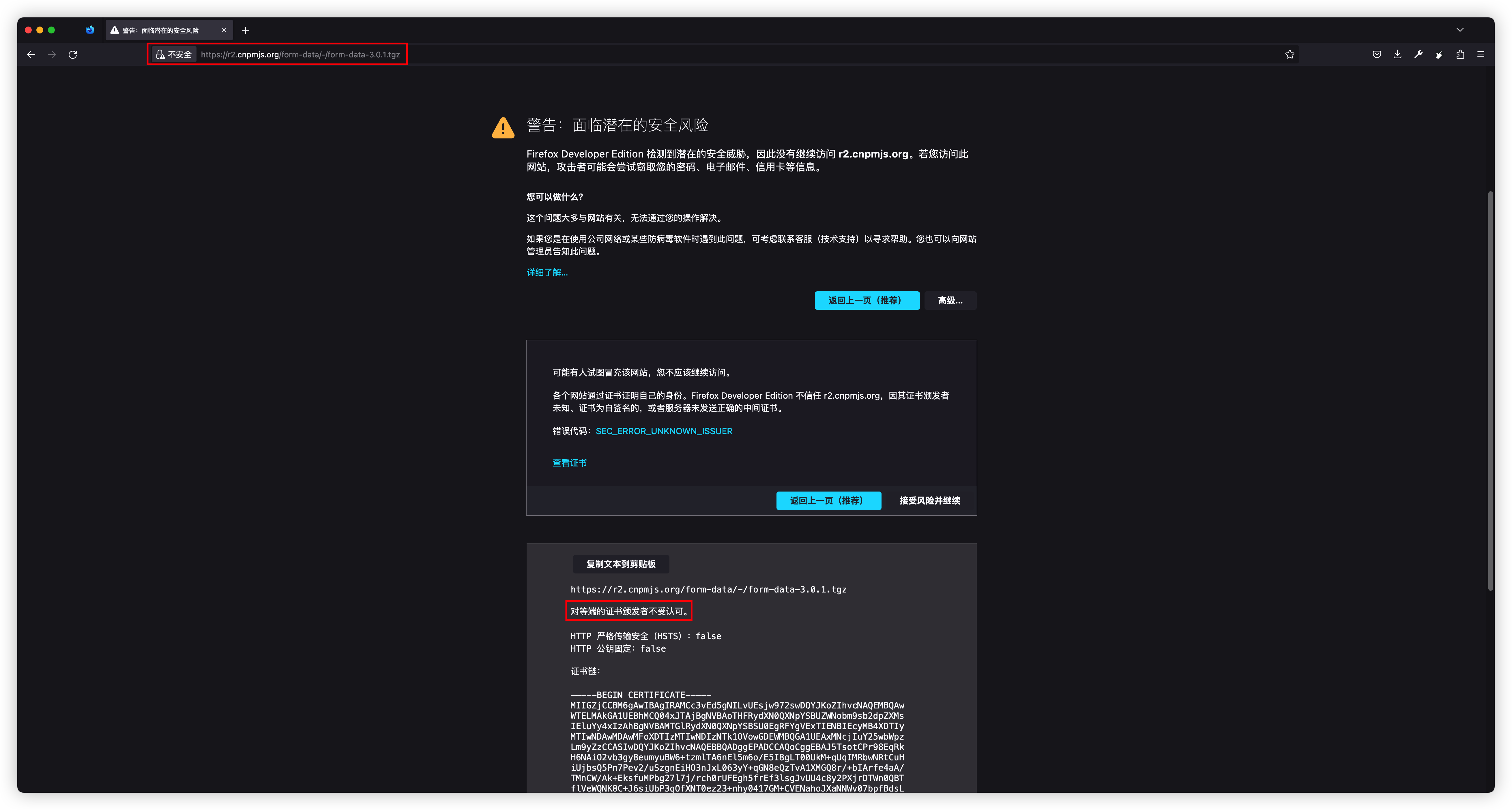This screenshot has width=1512, height=810.
Task: Reload the page with refresh icon
Action: tap(73, 55)
